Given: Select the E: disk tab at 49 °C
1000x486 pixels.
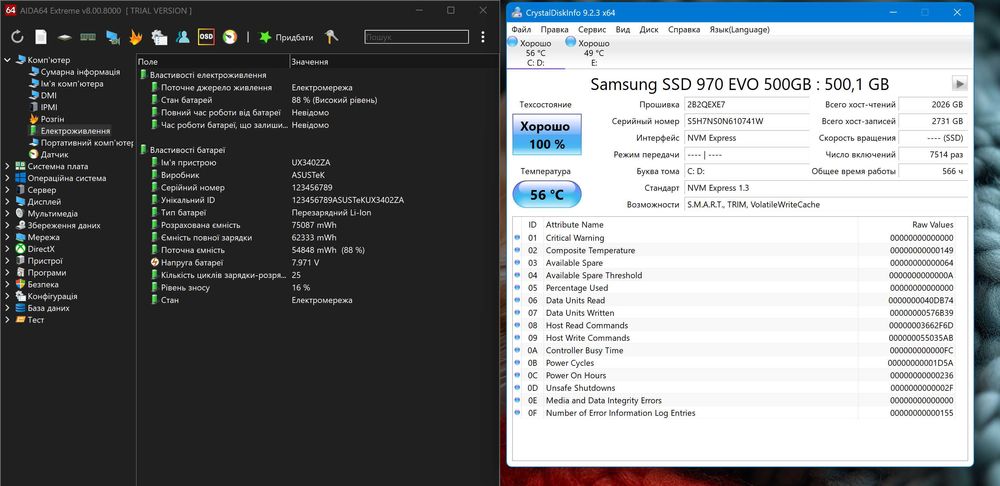Looking at the screenshot, I should [593, 53].
